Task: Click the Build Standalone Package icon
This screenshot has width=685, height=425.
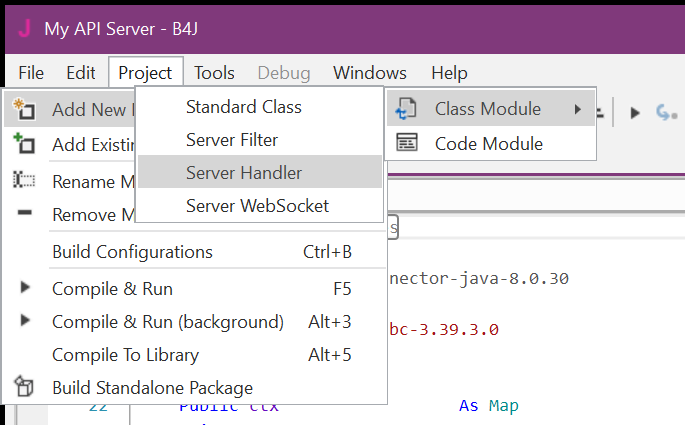Action: pyautogui.click(x=24, y=387)
